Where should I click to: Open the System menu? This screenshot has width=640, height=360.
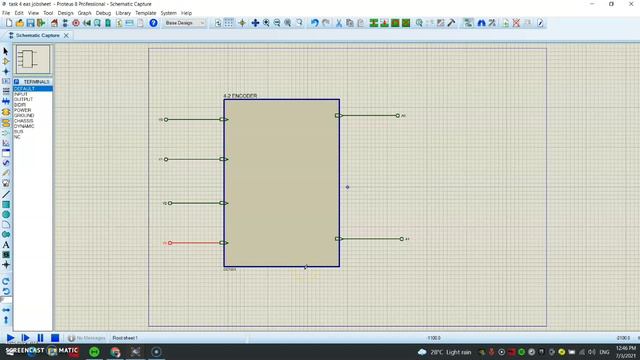click(168, 13)
